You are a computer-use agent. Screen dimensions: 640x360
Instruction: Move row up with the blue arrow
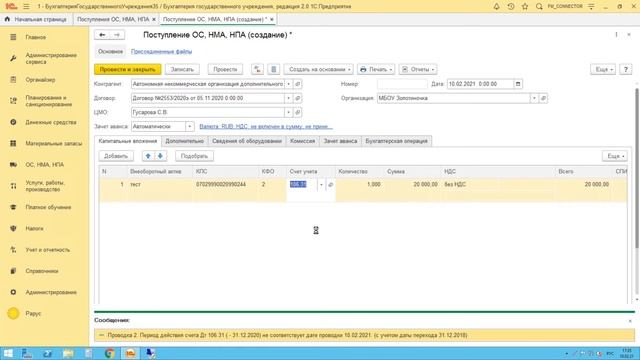(148, 156)
